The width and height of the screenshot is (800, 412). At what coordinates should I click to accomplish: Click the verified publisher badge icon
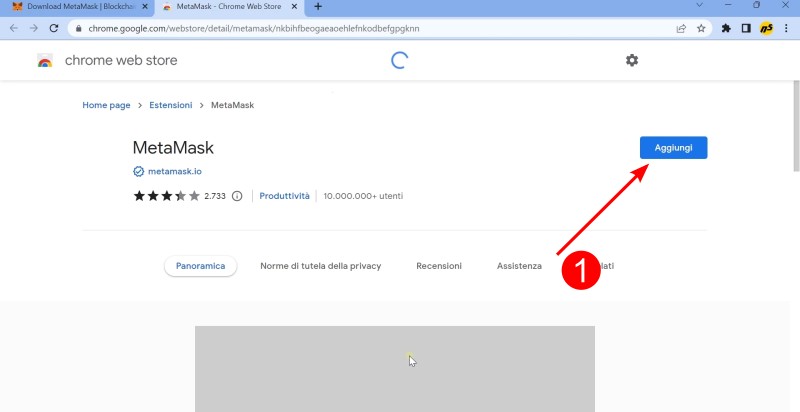[138, 171]
